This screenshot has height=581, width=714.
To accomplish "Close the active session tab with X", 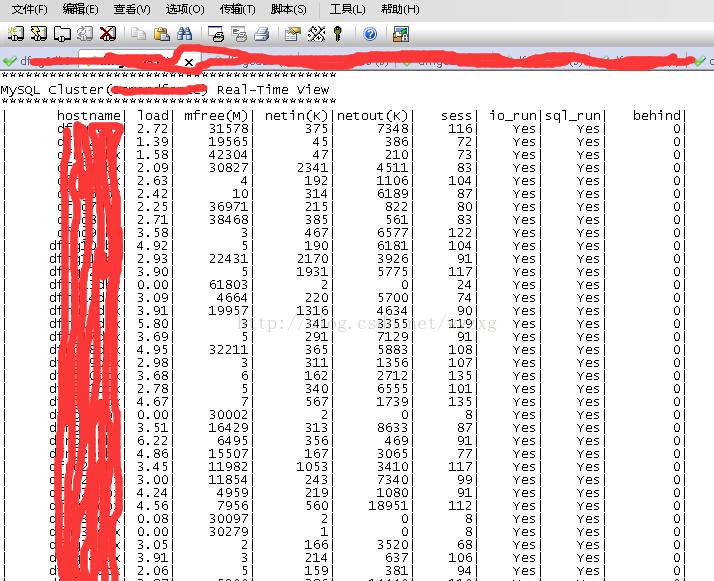I will pos(189,62).
